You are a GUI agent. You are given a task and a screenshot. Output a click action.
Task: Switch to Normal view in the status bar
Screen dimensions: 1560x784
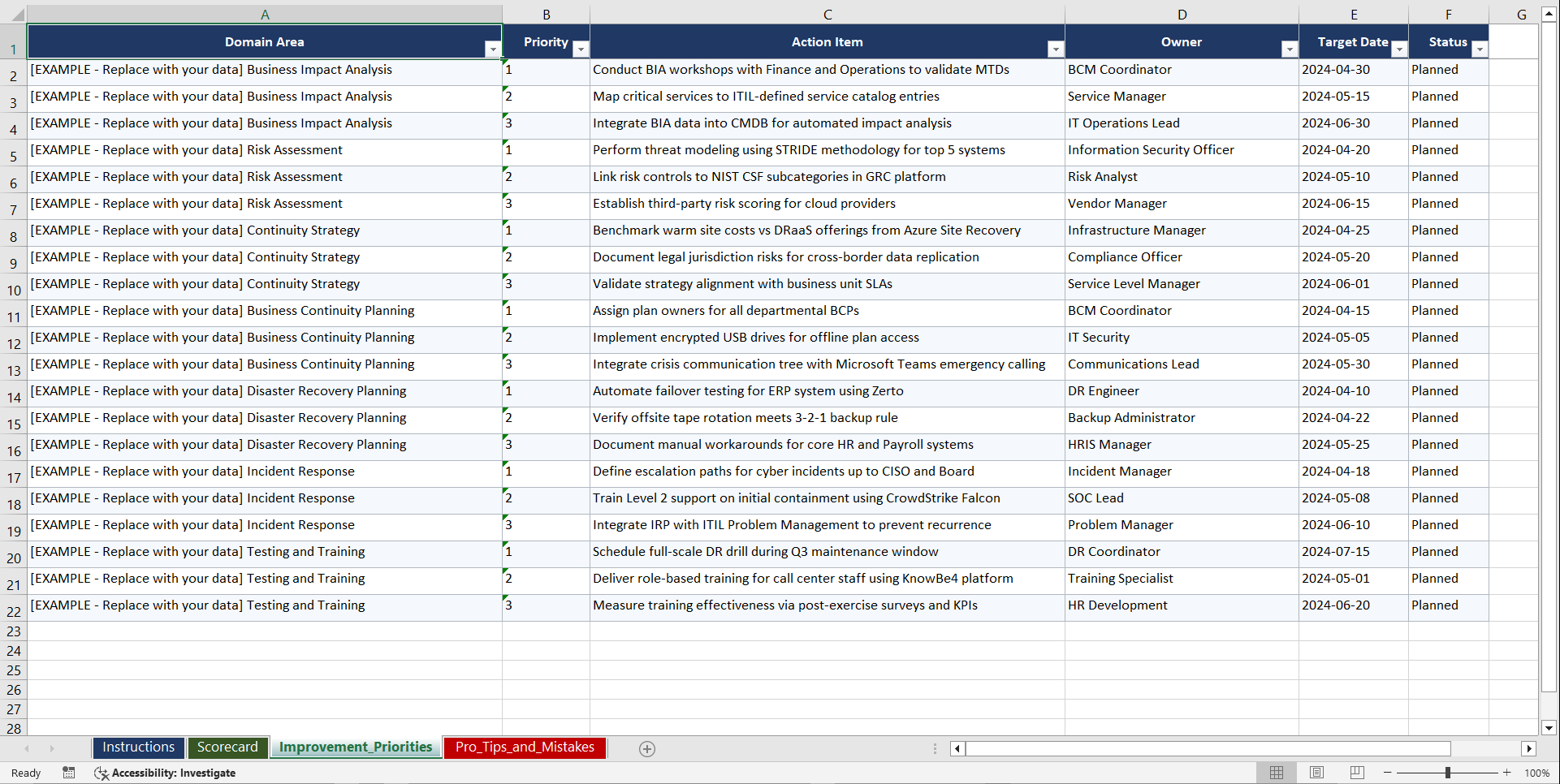[x=1276, y=773]
